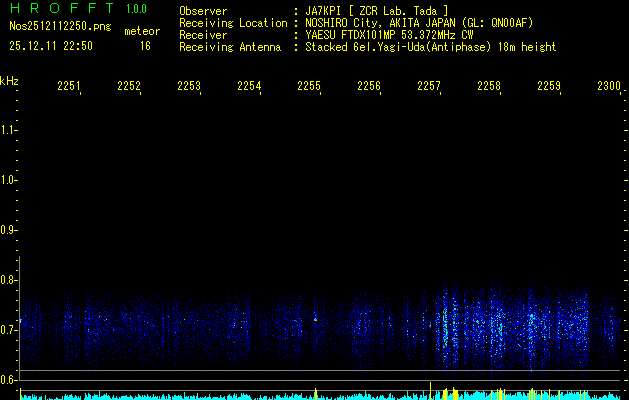Click the cyan signal level strip at bottom

(300, 396)
